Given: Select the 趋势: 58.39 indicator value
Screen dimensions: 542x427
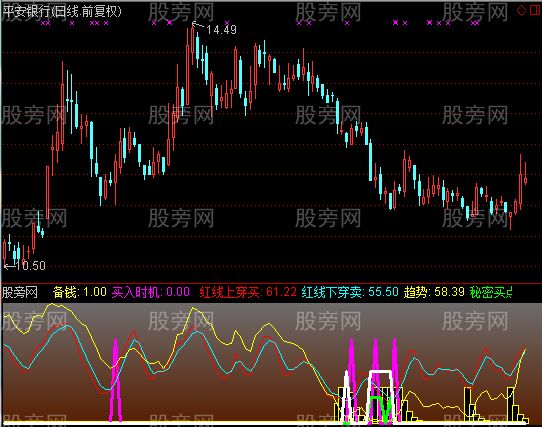Looking at the screenshot, I should click(x=434, y=292).
